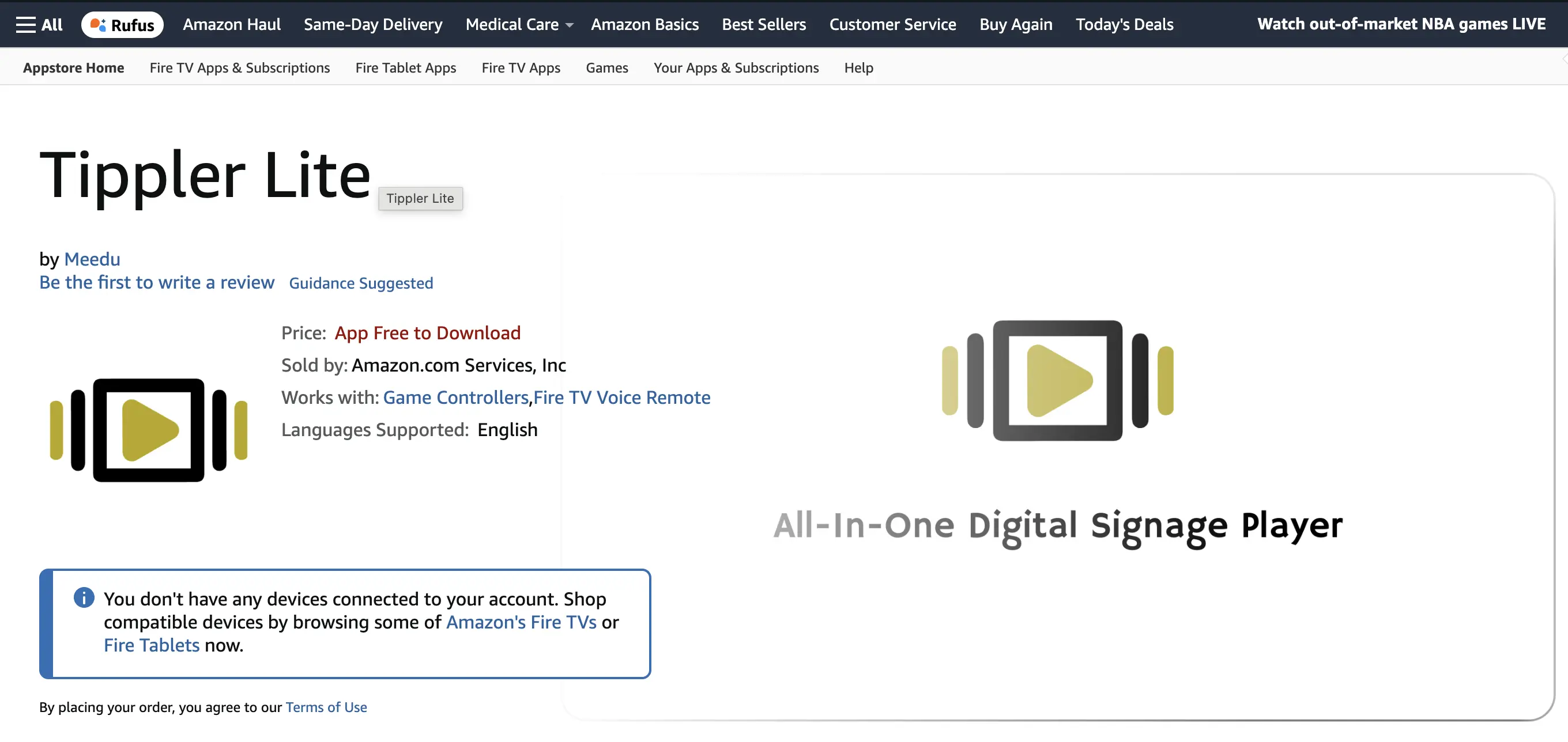Read the Terms of Use
Viewport: 1568px width, 742px height.
coord(326,707)
